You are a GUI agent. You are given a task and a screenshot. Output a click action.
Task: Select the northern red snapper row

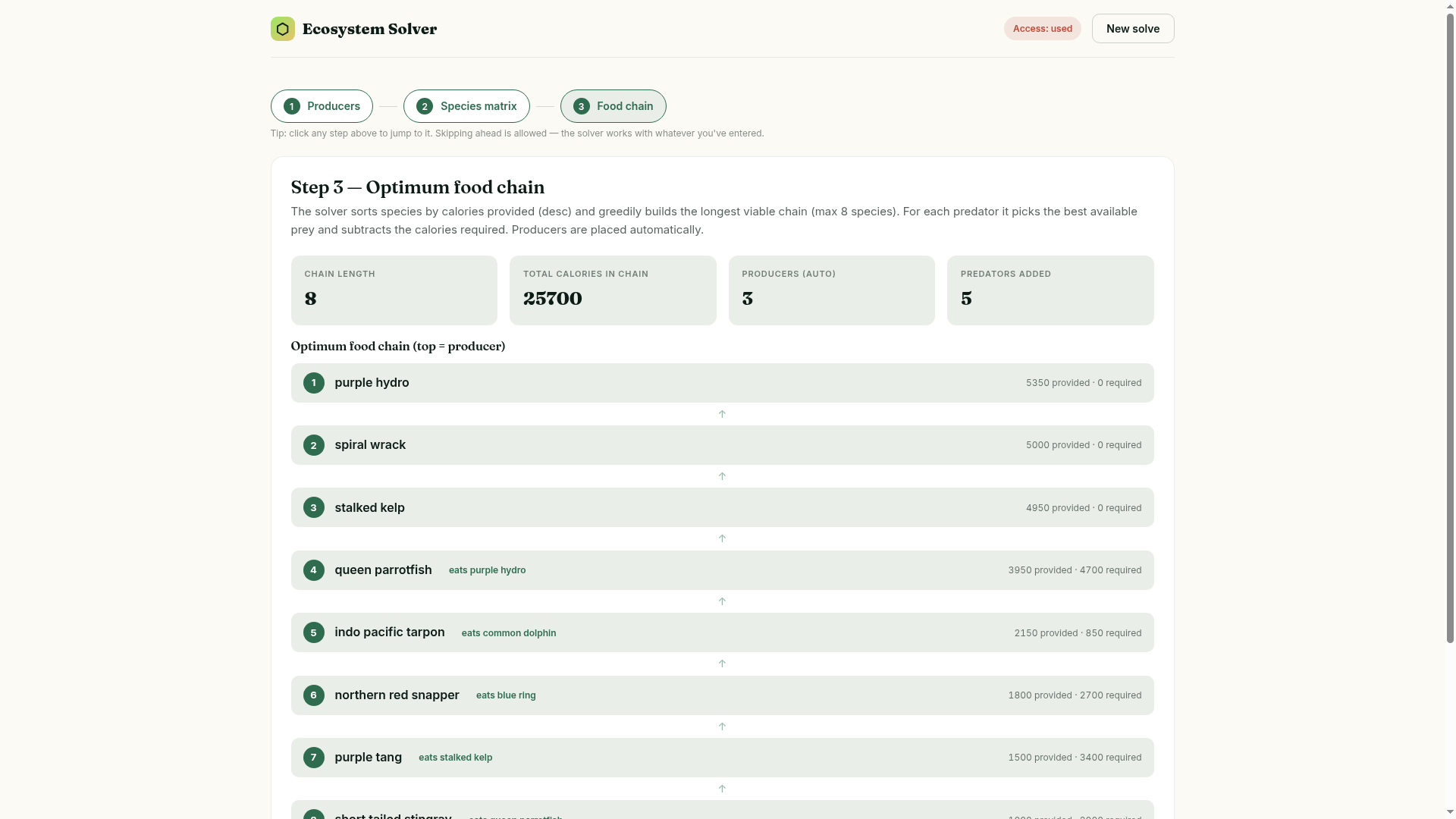[722, 695]
